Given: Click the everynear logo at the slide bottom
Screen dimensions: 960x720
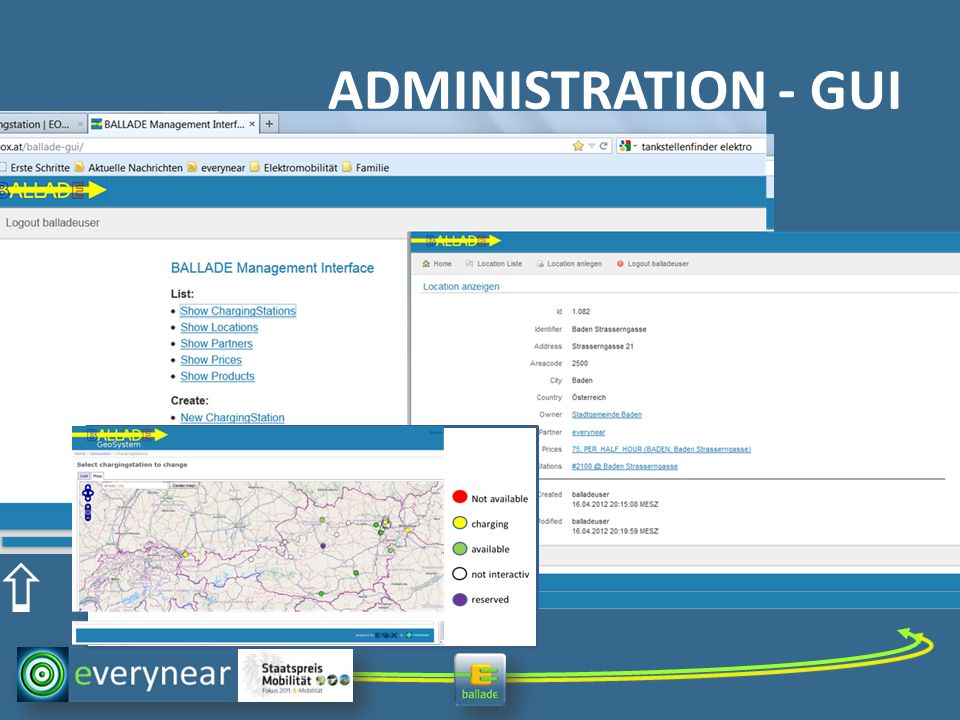Looking at the screenshot, I should point(126,674).
